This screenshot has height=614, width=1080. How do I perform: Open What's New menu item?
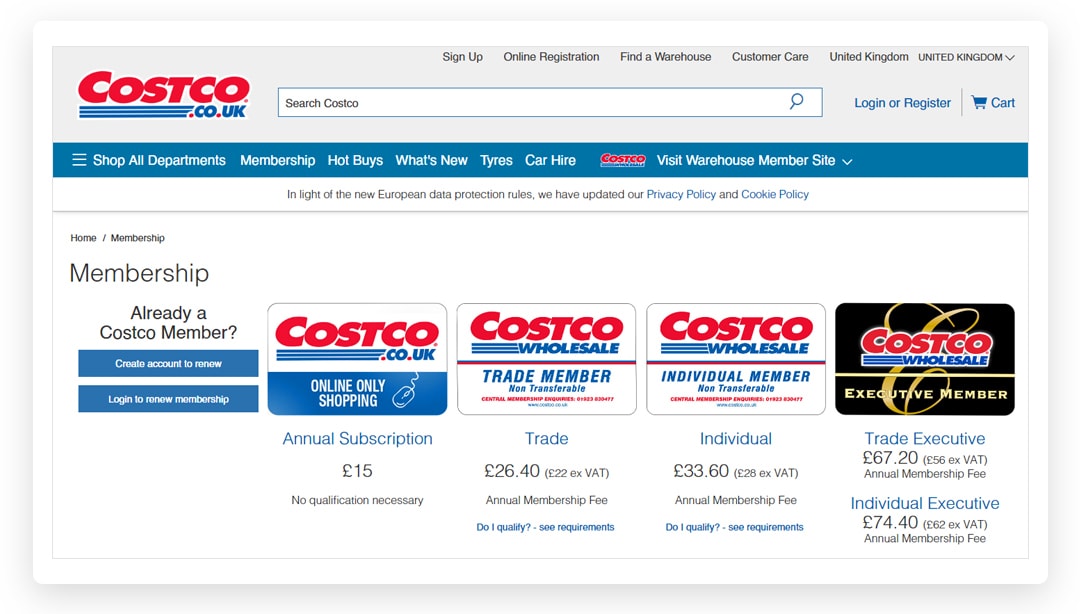[x=431, y=160]
